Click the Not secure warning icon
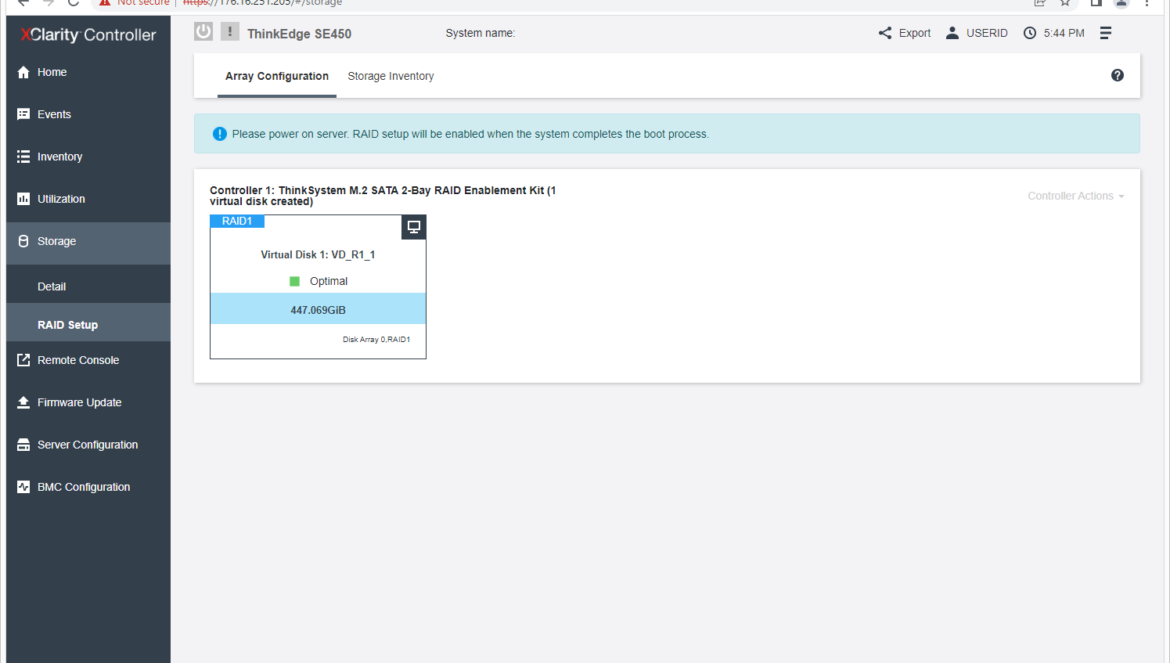1170x663 pixels. coord(104,3)
